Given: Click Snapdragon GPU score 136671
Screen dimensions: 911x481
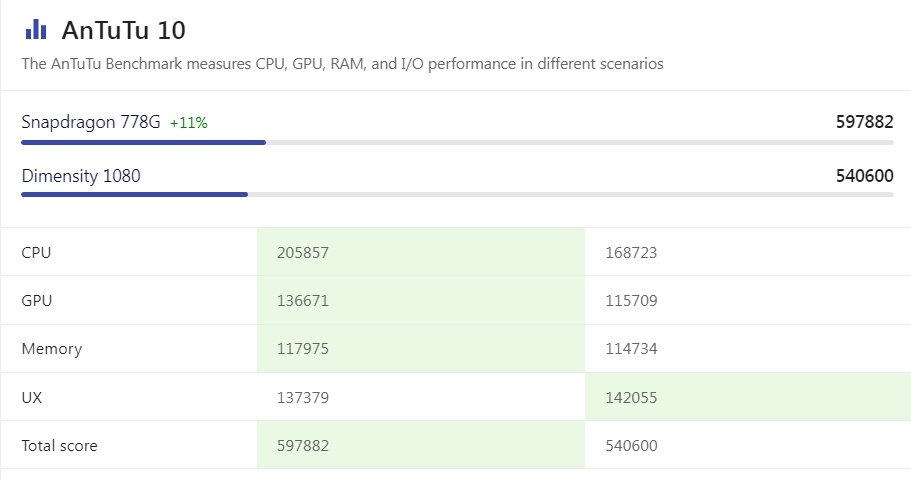Looking at the screenshot, I should (303, 301).
